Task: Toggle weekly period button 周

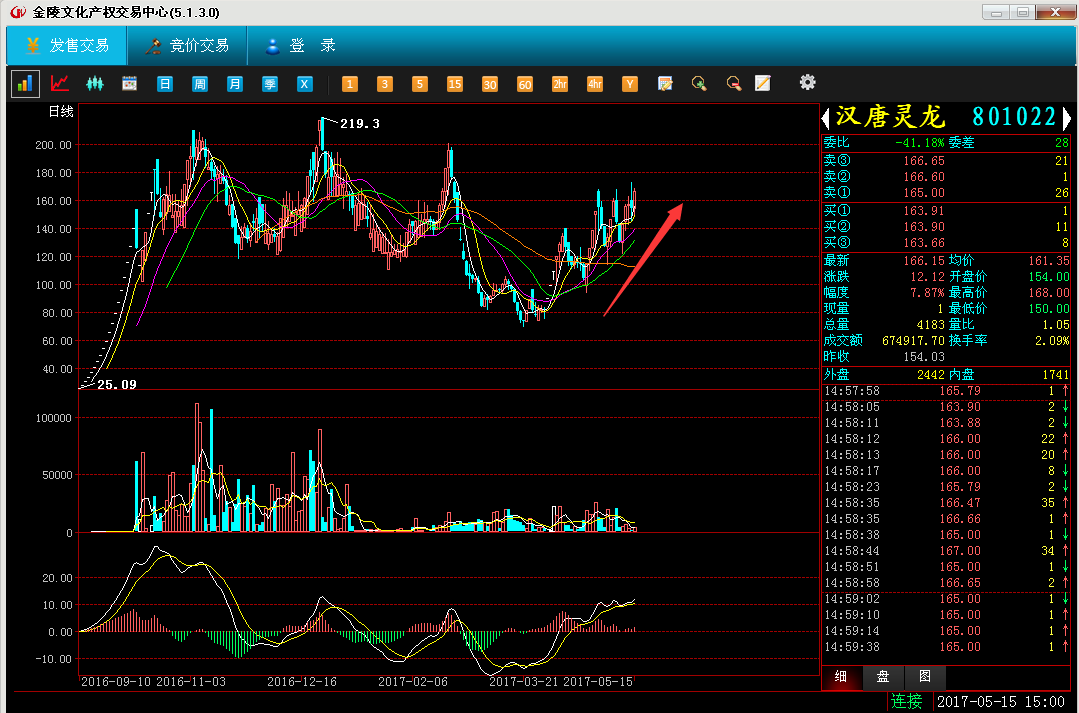Action: [200, 84]
